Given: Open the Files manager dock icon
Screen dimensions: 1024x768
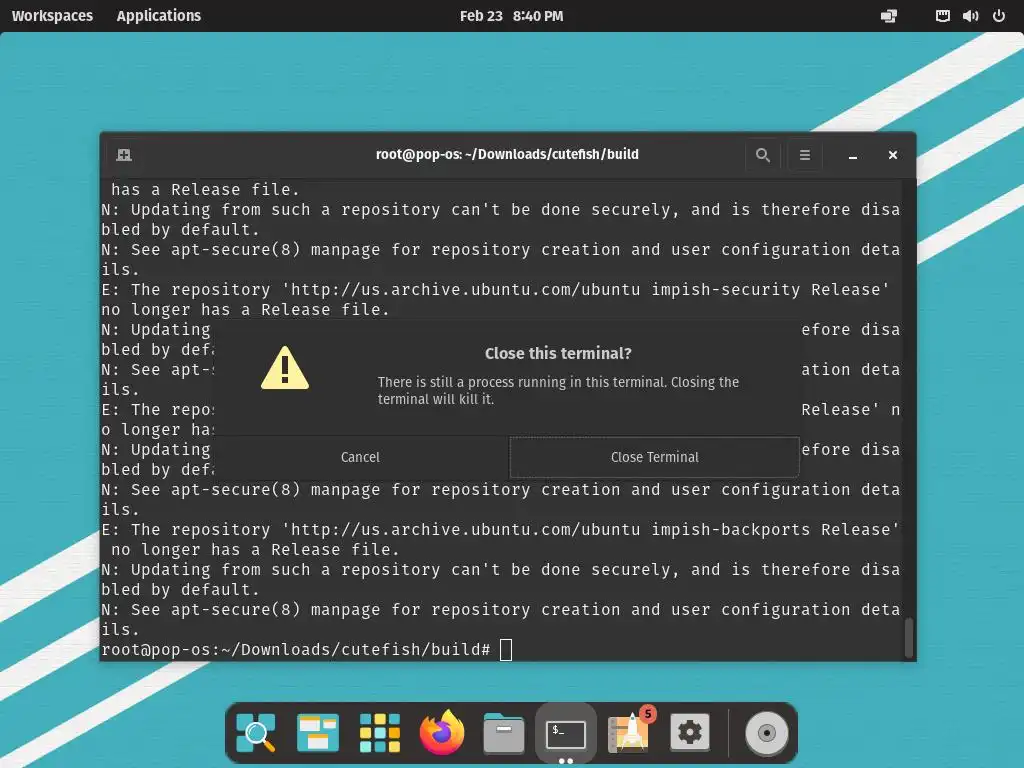Looking at the screenshot, I should tap(504, 733).
